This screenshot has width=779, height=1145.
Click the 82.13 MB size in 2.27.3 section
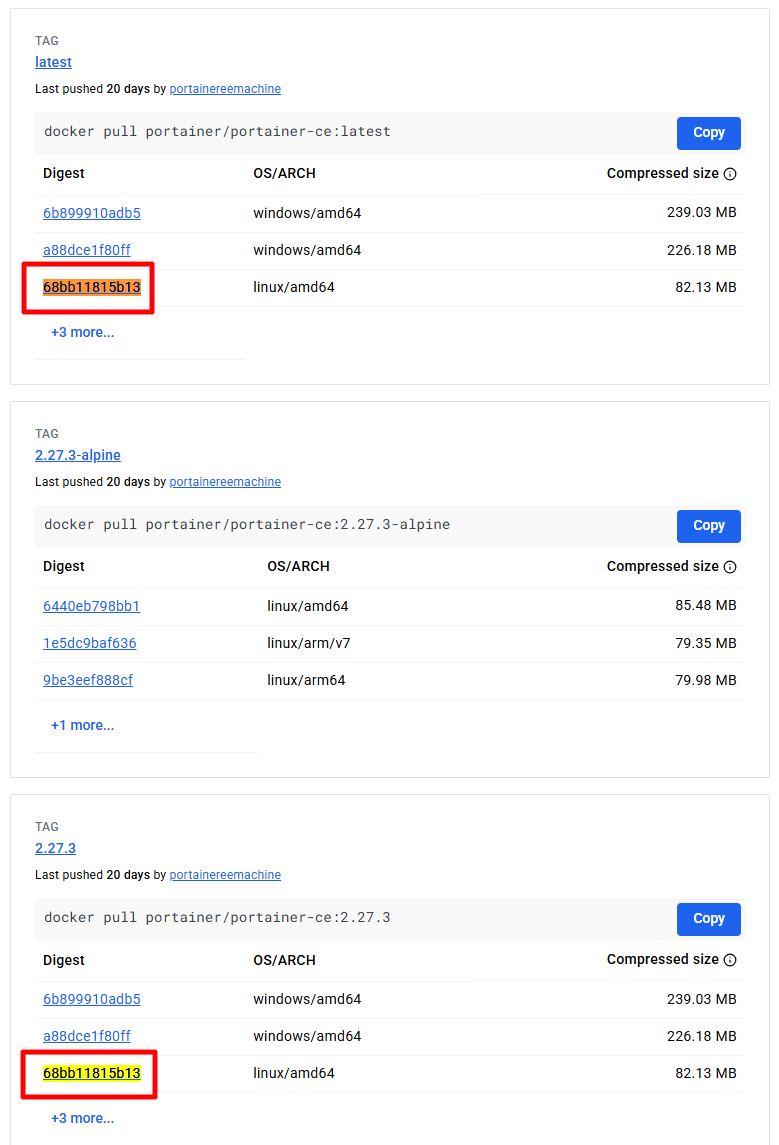[x=706, y=1073]
